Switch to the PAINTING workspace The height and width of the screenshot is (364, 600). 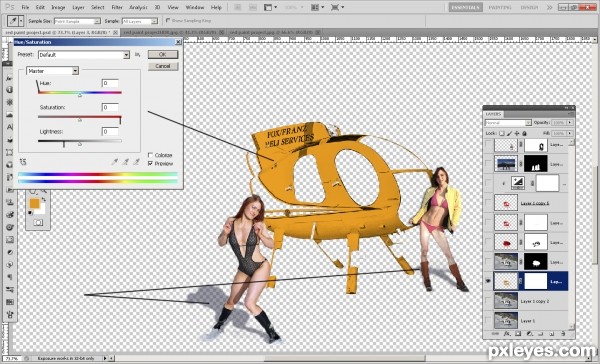(500, 7)
